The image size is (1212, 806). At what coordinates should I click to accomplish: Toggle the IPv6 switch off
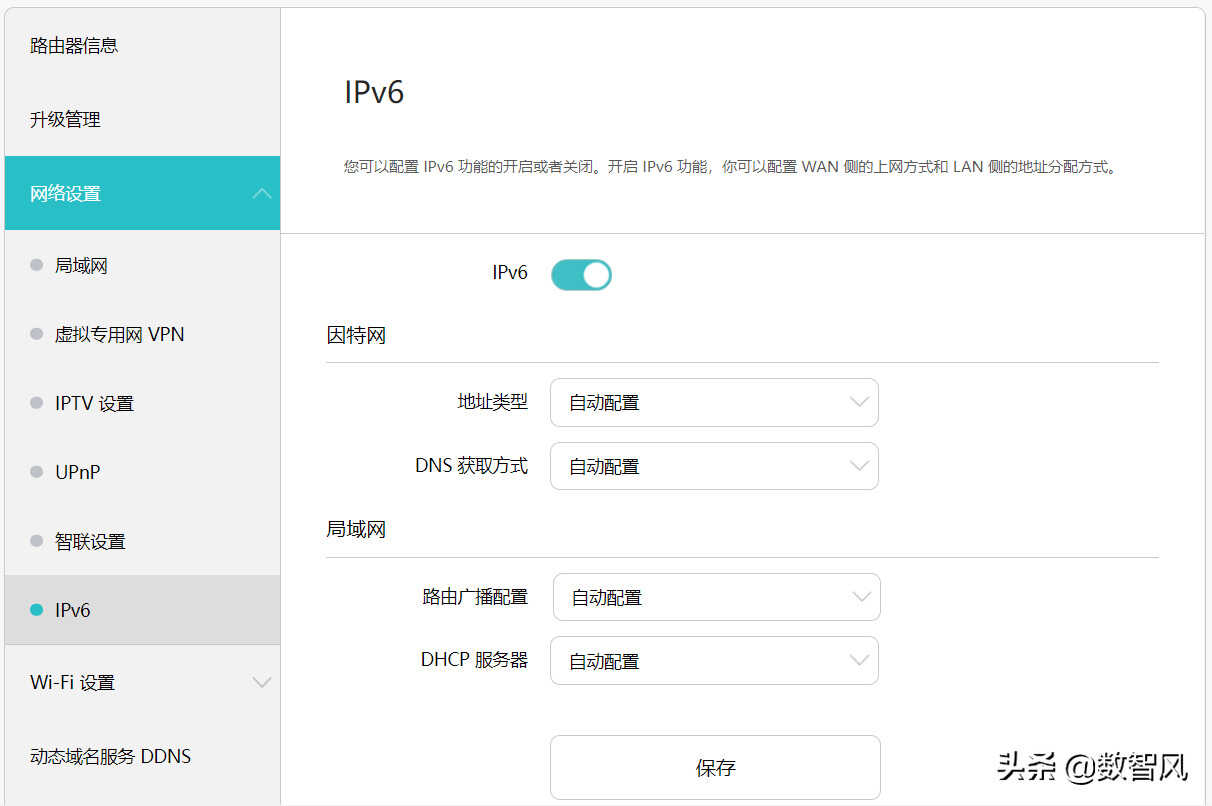[581, 274]
